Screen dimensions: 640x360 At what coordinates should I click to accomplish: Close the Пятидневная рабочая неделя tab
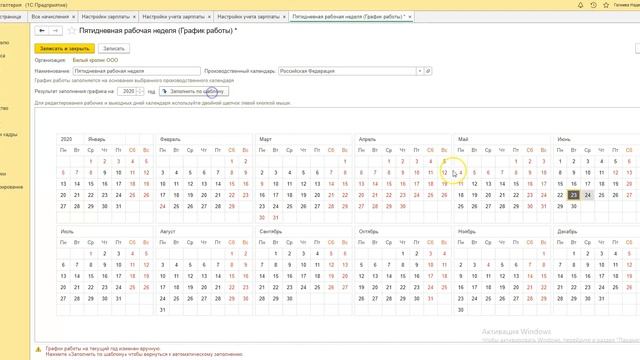(x=410, y=17)
